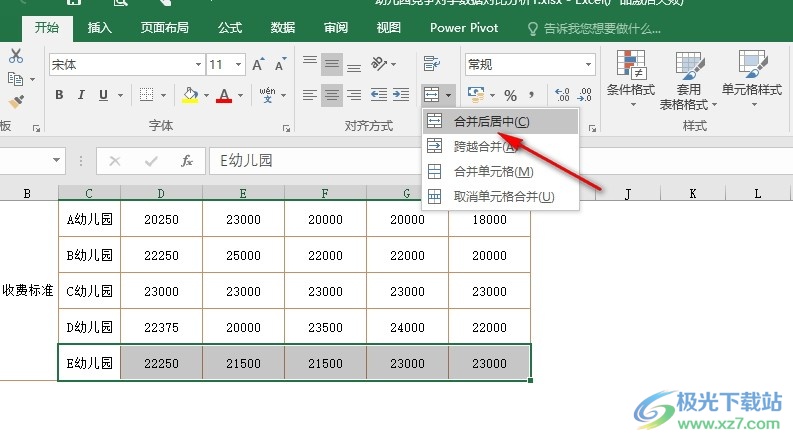793x440 pixels.
Task: Select cell with value 18000
Action: coord(489,219)
